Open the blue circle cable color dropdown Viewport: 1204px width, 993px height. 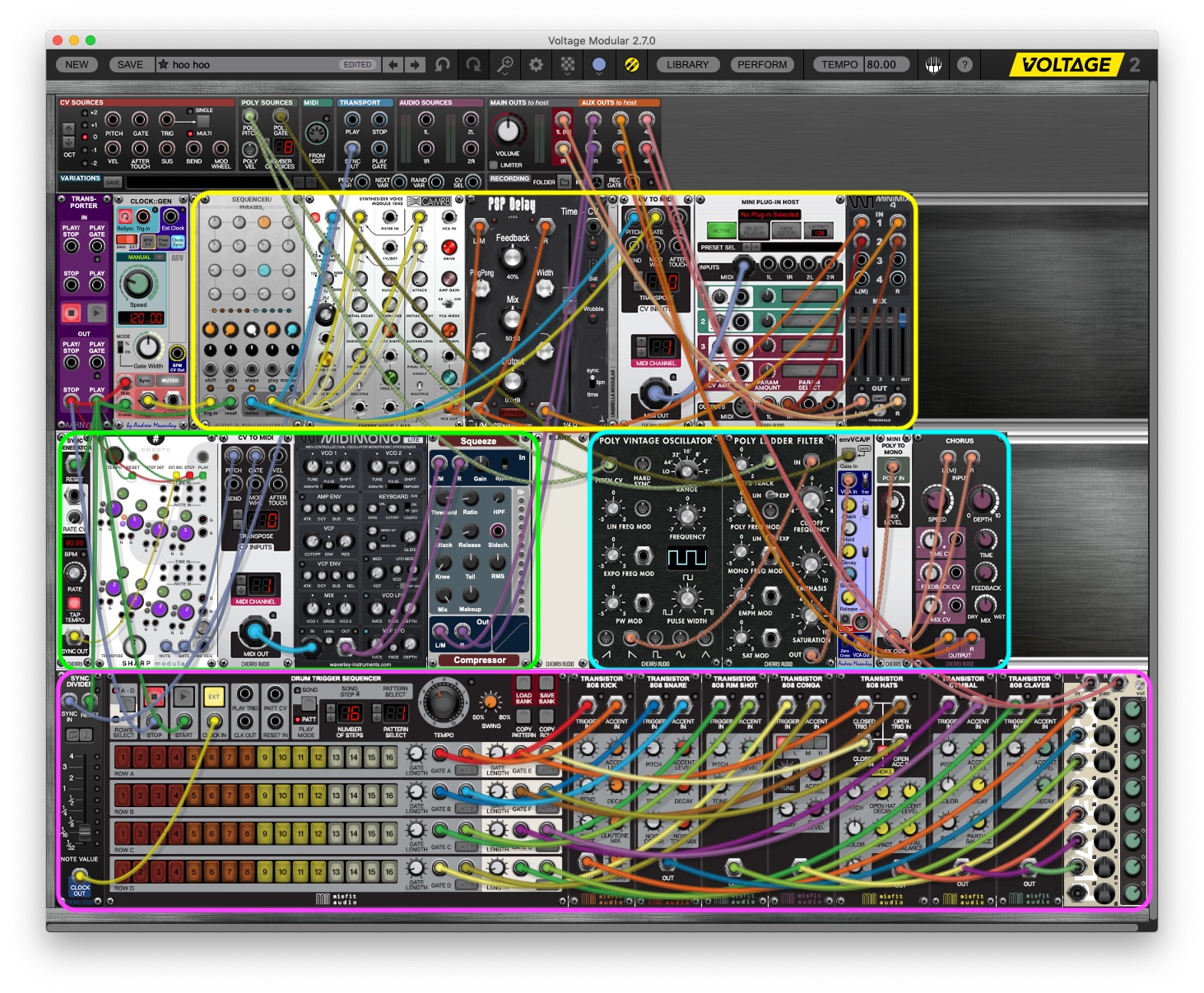[599, 64]
